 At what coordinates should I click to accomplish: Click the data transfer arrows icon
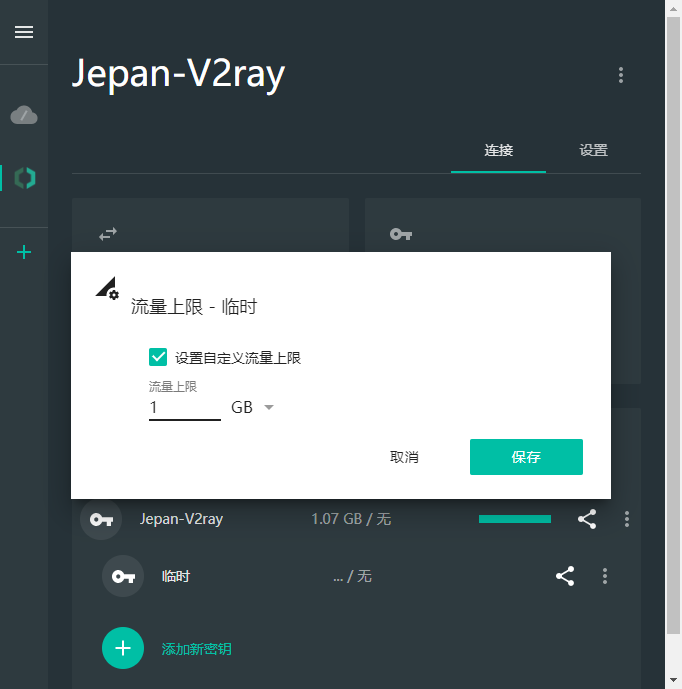(108, 234)
